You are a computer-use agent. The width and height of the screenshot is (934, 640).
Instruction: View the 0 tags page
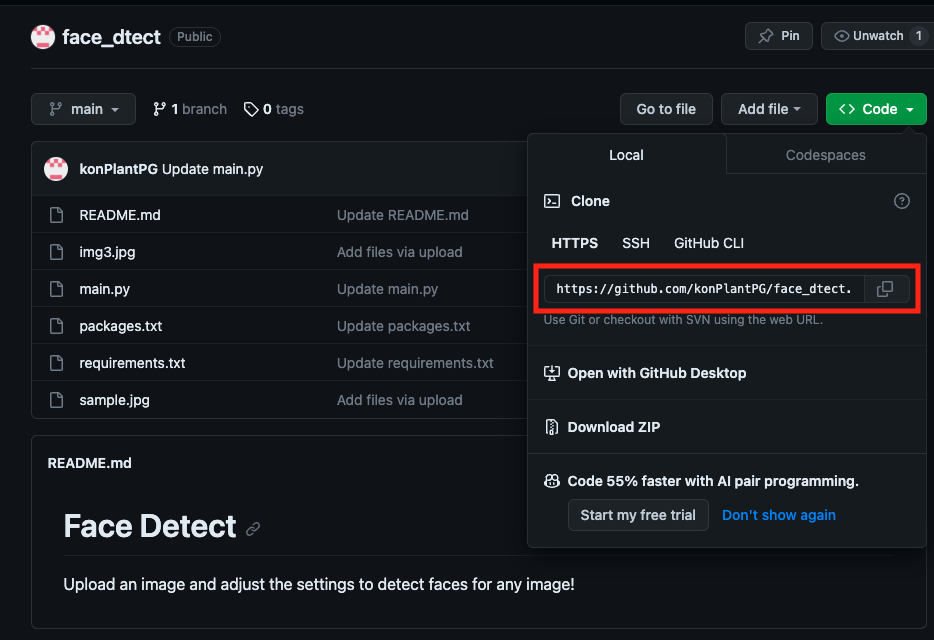coord(274,109)
